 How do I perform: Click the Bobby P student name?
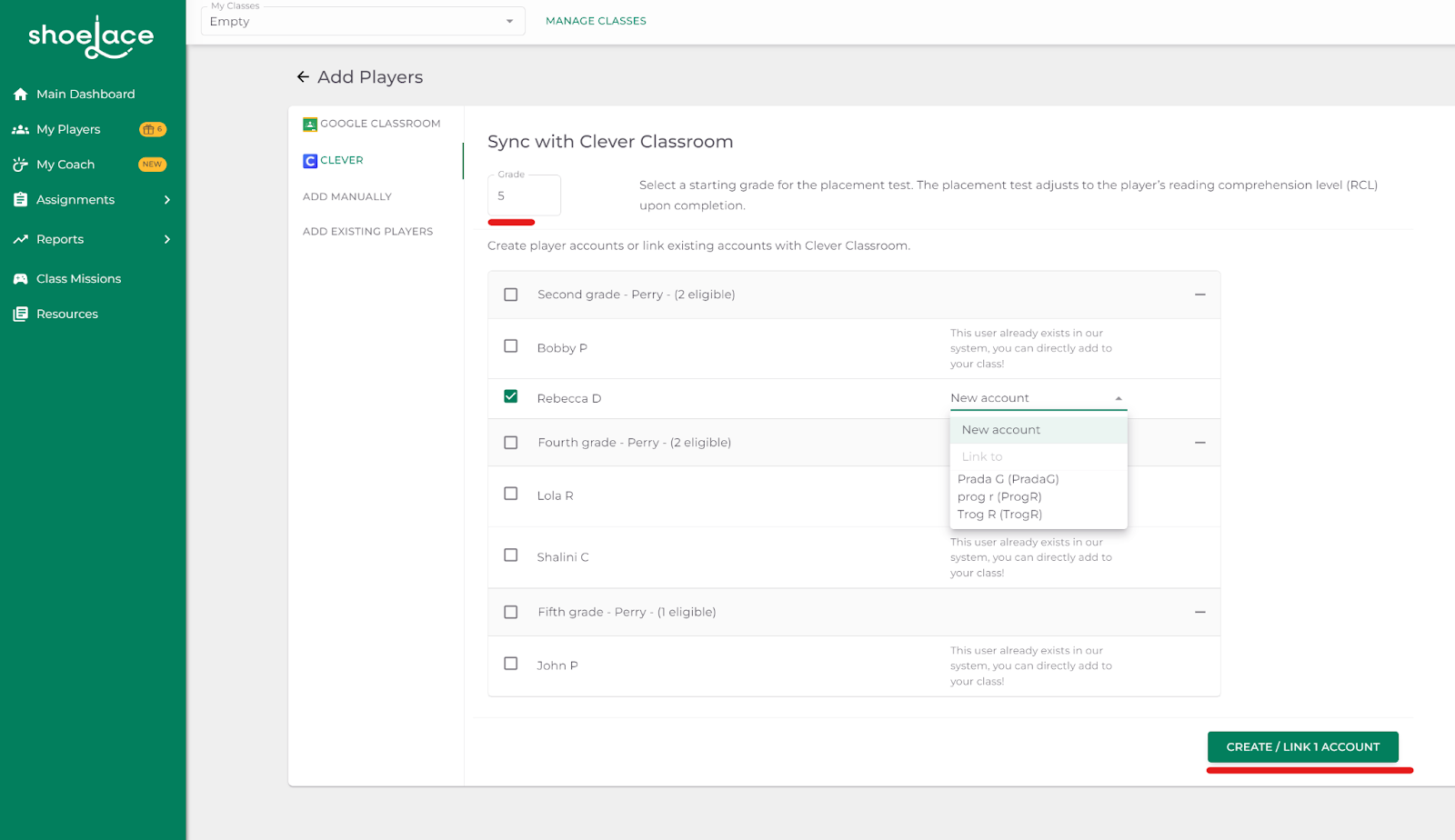[x=562, y=348]
